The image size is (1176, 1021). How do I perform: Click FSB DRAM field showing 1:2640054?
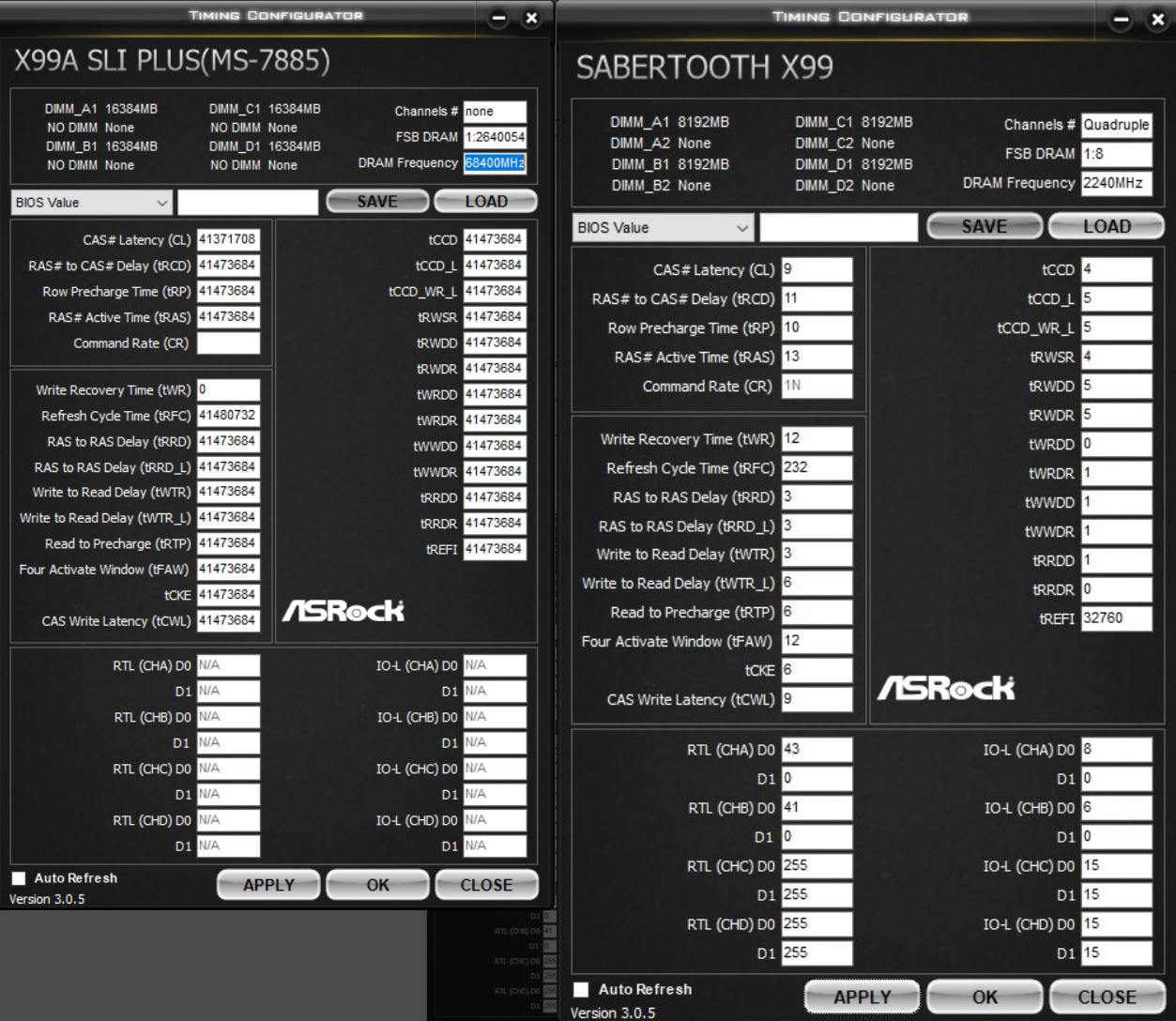pyautogui.click(x=495, y=137)
